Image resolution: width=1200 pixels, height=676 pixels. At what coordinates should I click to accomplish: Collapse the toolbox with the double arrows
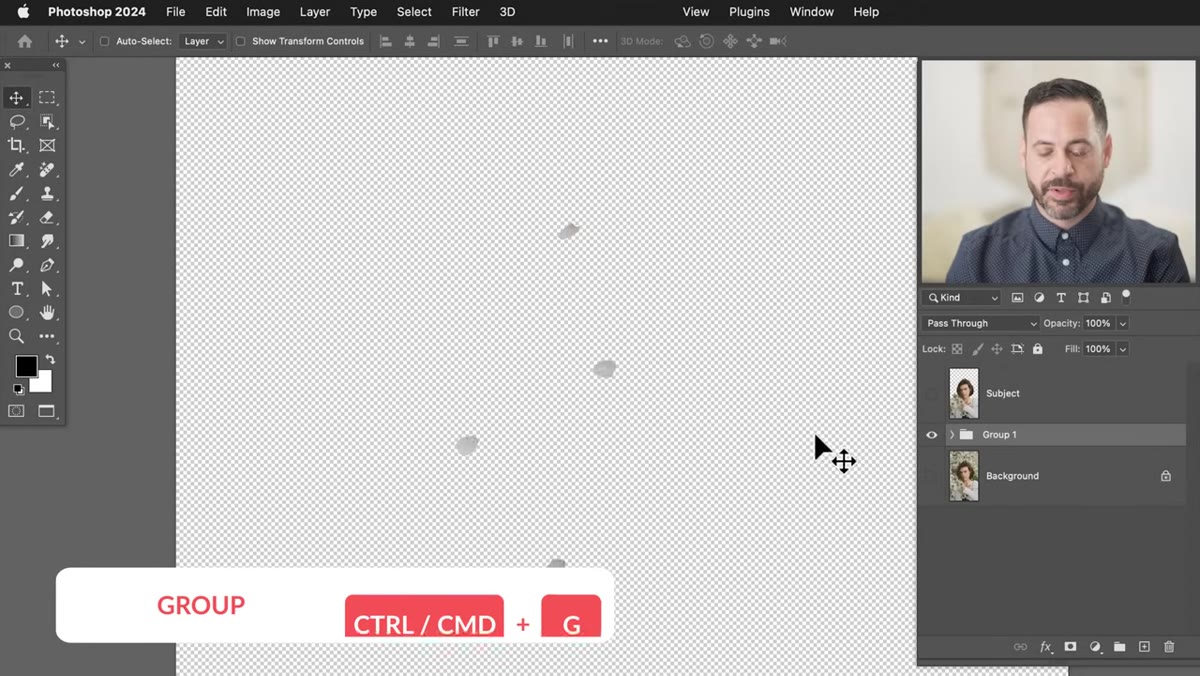(x=56, y=65)
